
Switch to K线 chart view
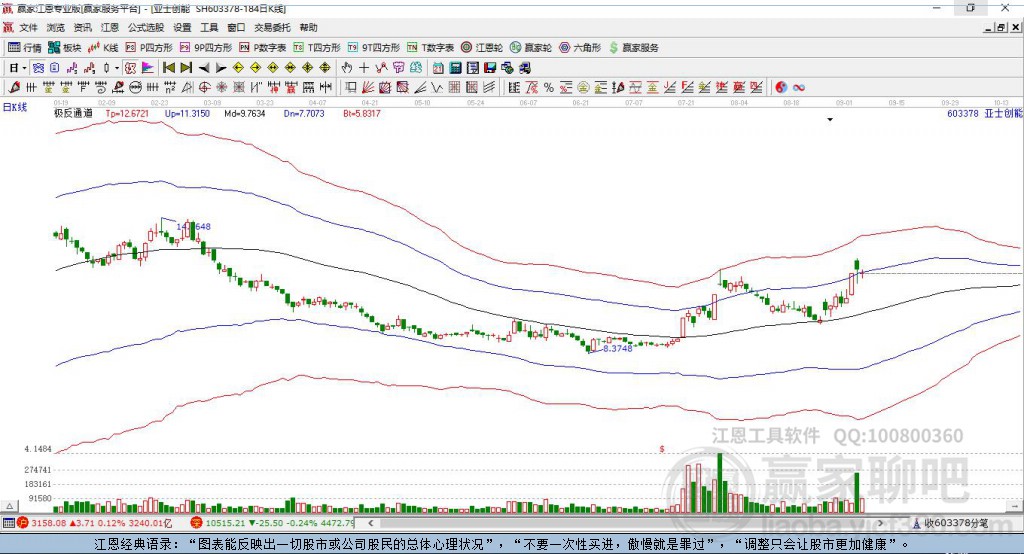tap(103, 48)
